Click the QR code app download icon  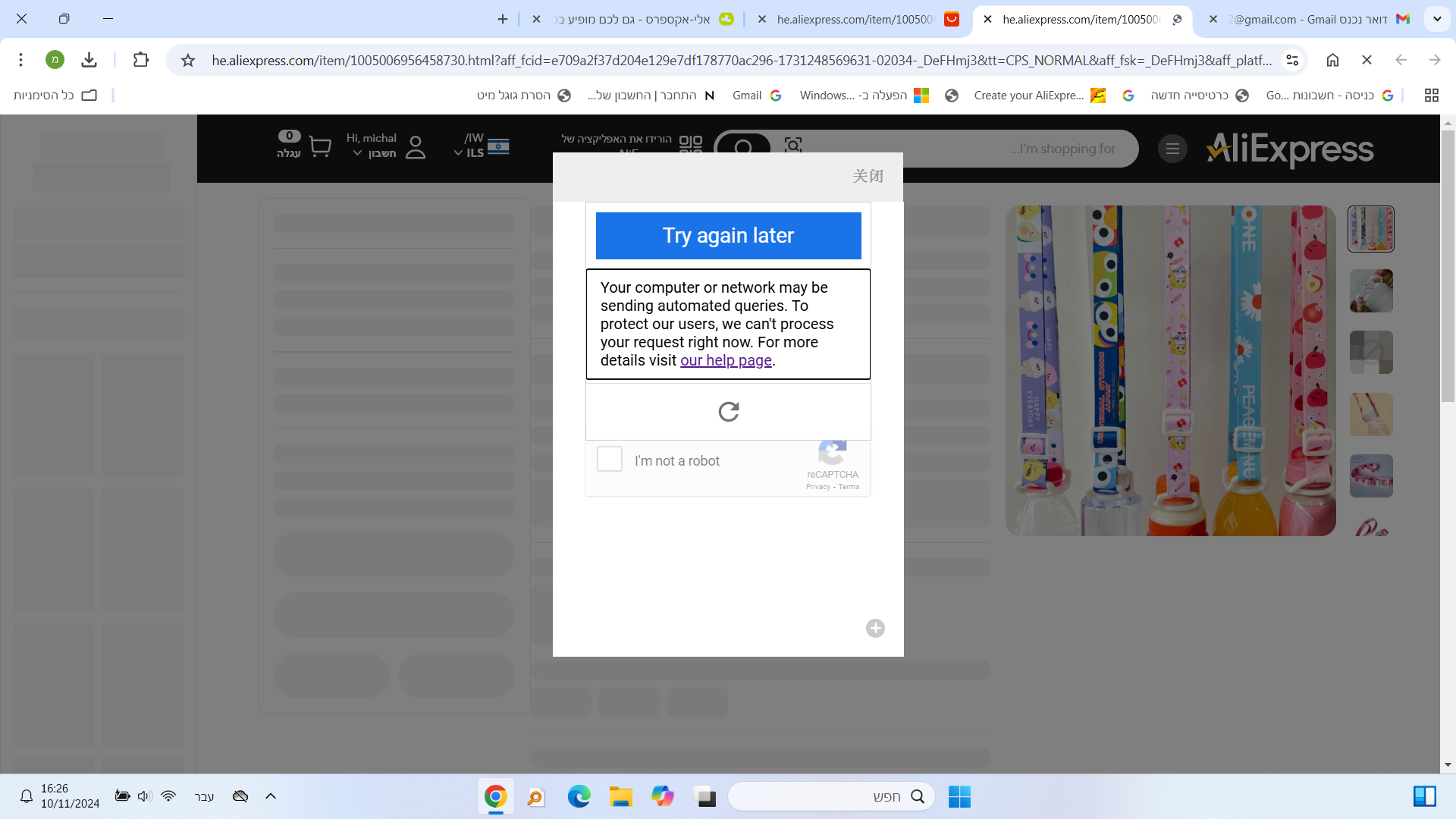690,143
